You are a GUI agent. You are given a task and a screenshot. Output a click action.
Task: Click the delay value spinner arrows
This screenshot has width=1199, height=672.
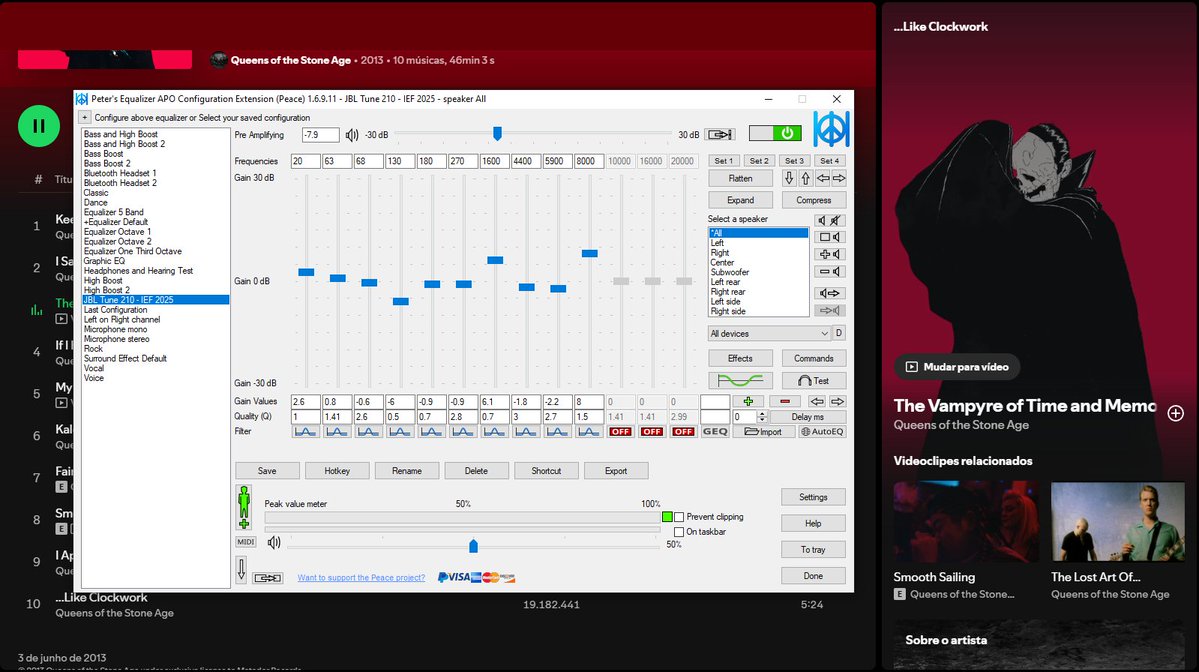762,417
